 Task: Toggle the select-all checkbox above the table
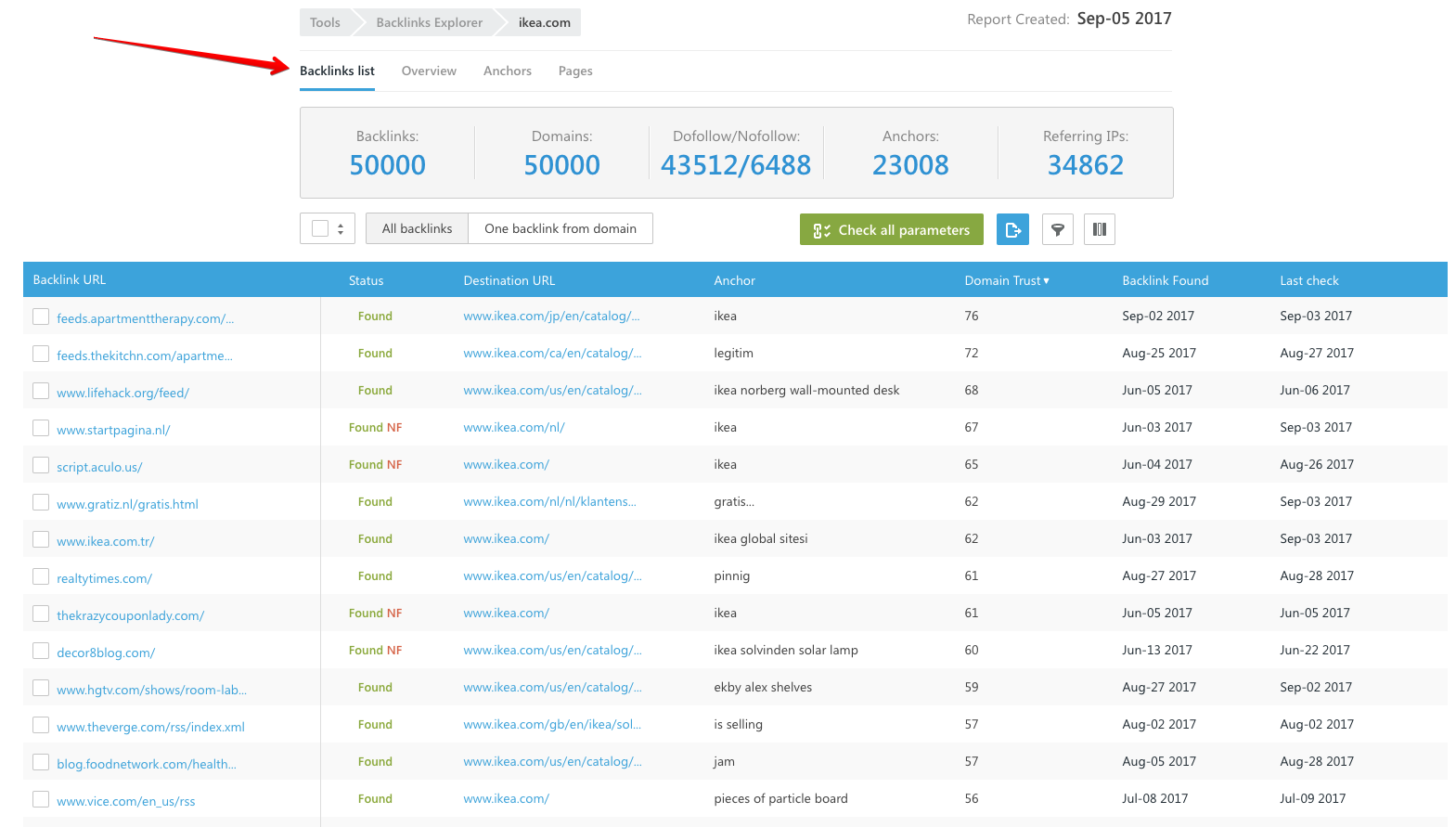coord(320,228)
